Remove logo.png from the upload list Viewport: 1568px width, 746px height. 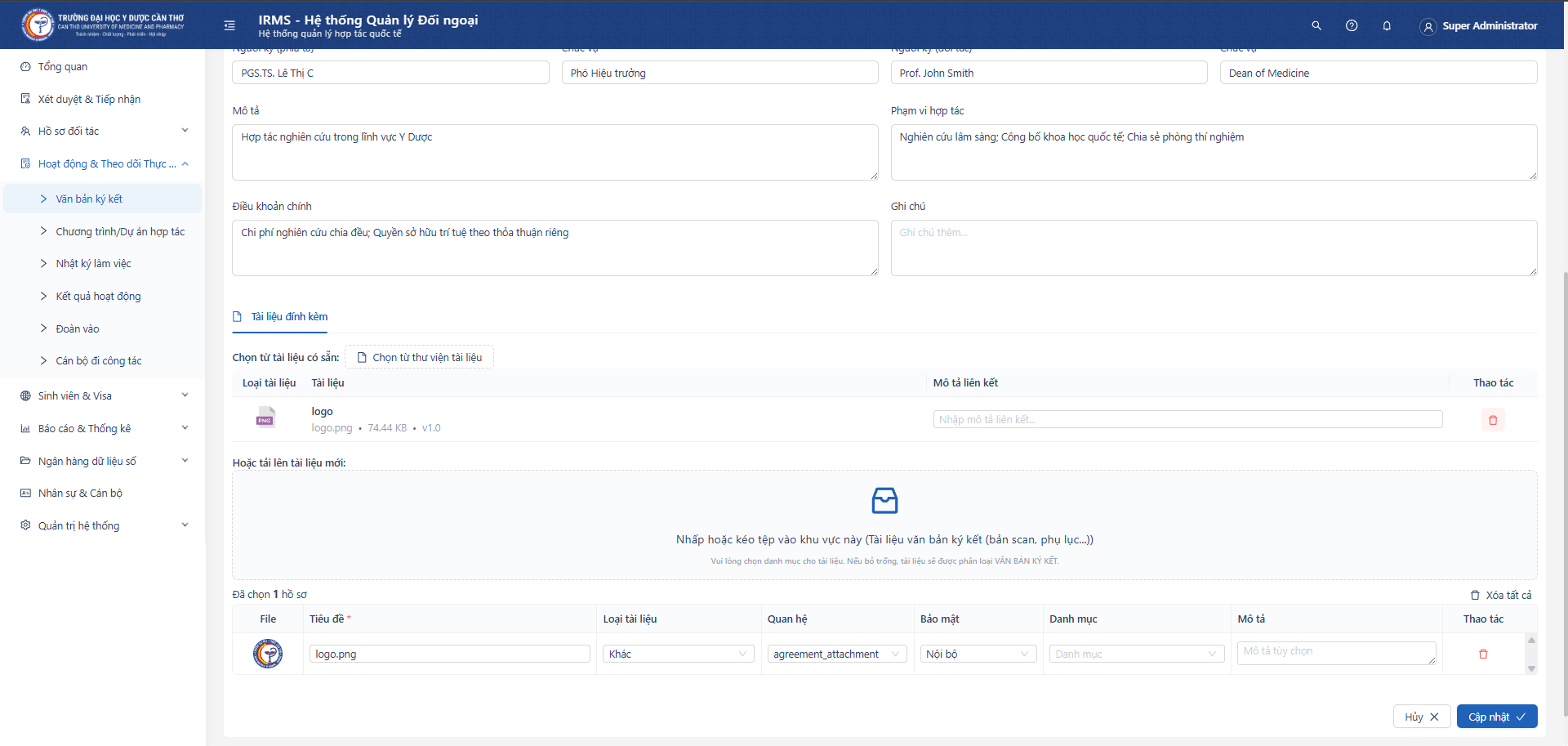[1483, 654]
